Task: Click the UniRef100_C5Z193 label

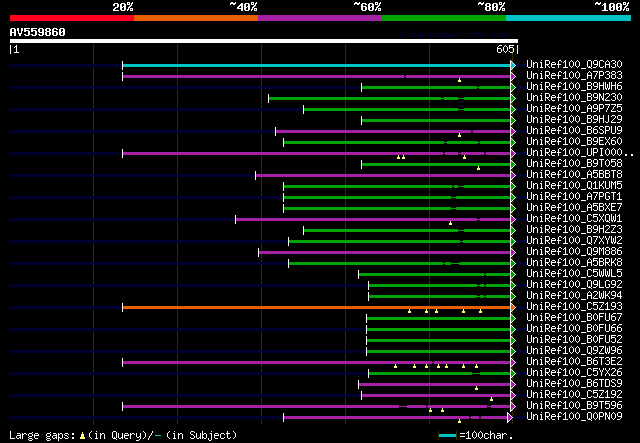Action: 574,307
